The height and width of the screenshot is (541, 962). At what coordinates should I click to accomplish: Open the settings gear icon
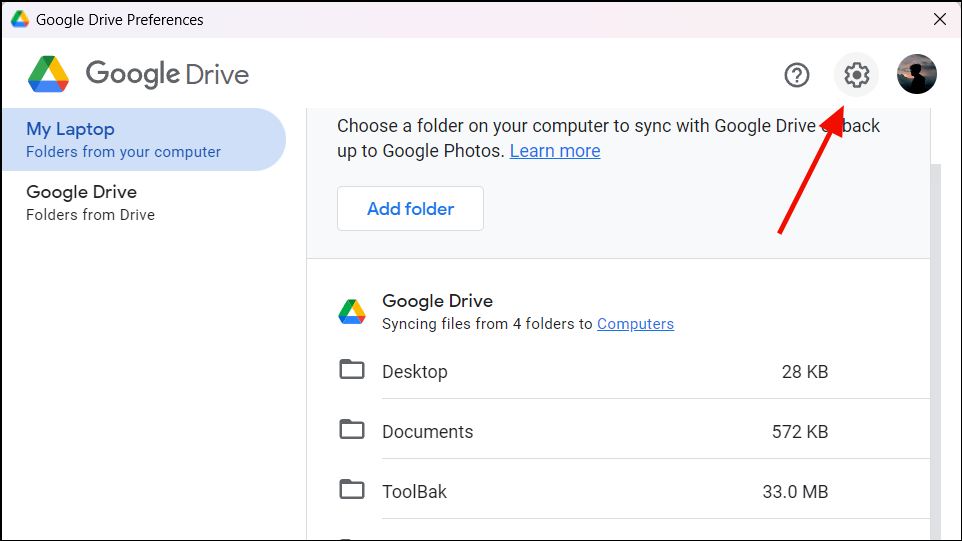point(856,75)
